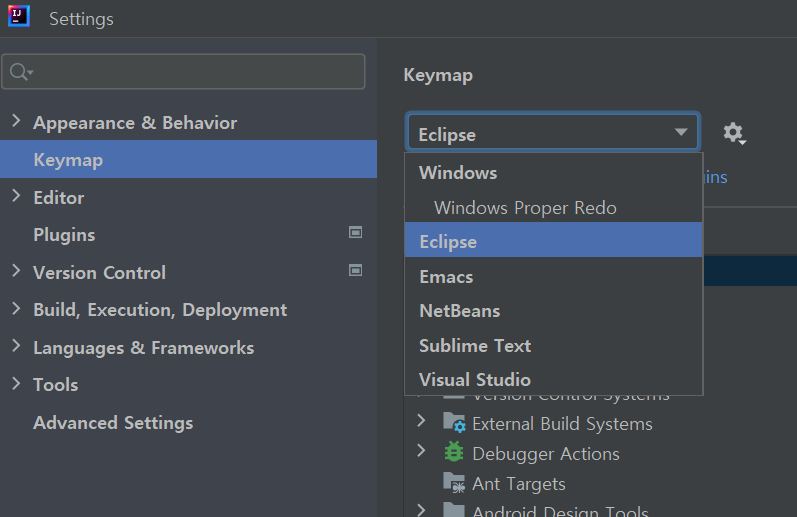The height and width of the screenshot is (517, 797).
Task: Select Version Control category label
Action: [x=100, y=272]
